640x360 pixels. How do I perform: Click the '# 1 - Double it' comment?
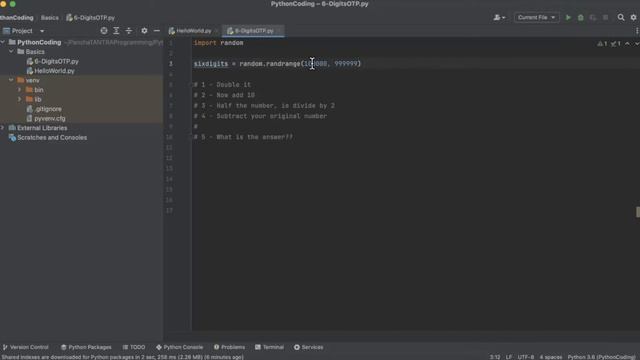222,84
